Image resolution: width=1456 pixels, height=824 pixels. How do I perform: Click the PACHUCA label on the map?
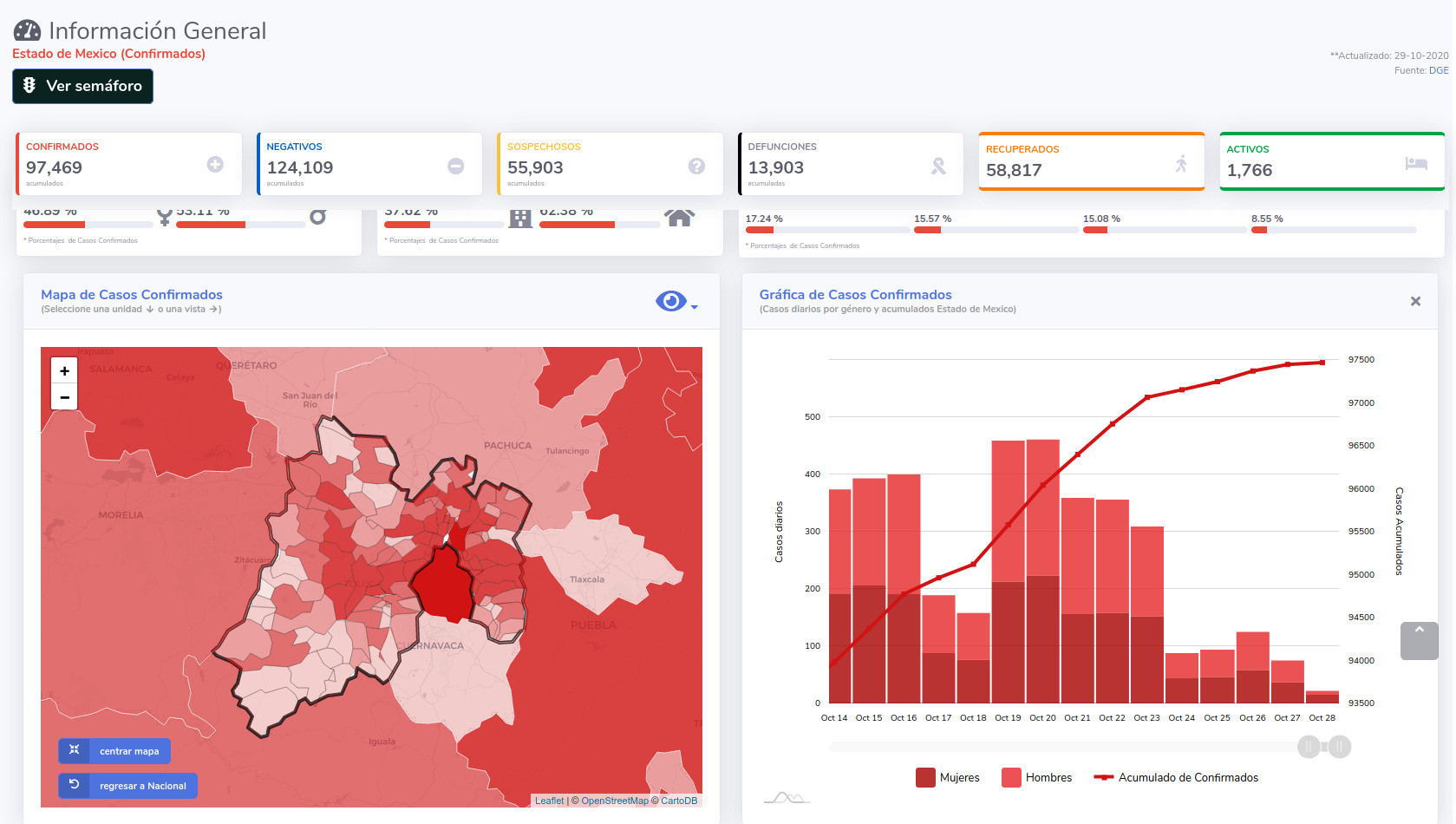pyautogui.click(x=507, y=446)
